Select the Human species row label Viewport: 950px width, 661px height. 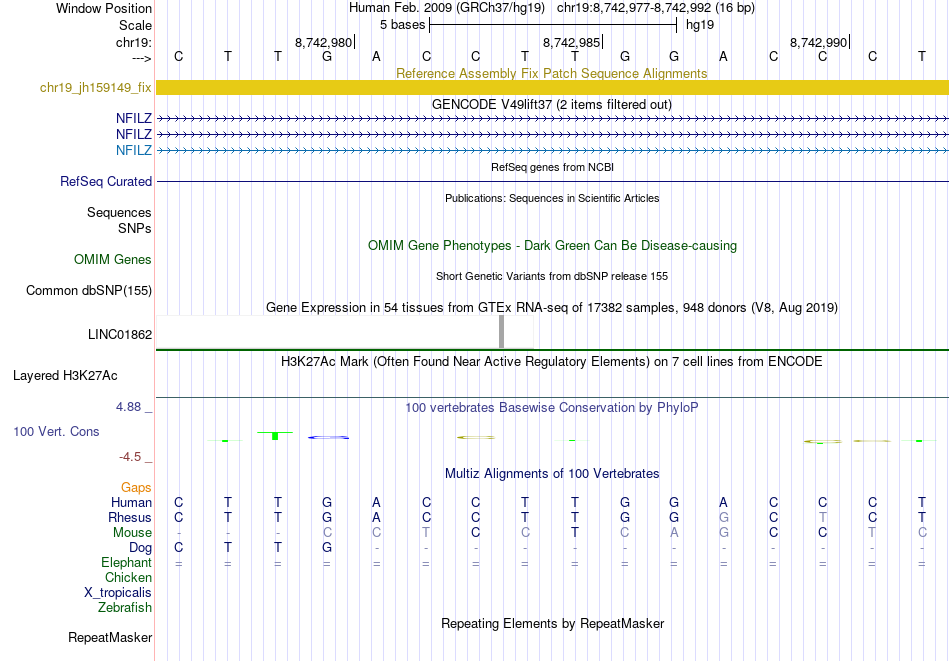(x=131, y=502)
